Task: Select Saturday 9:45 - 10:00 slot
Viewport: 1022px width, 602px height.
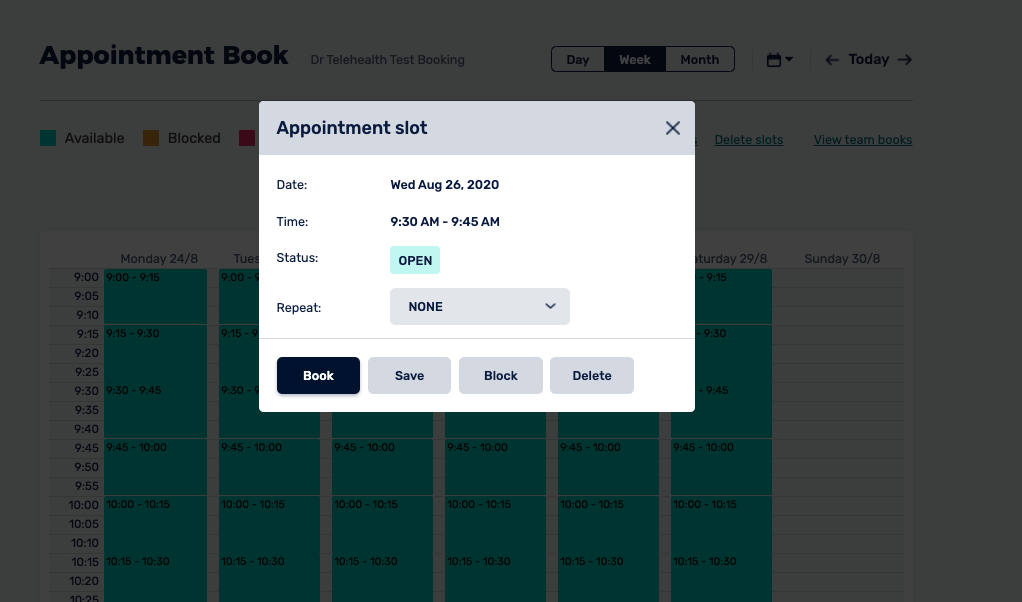Action: click(x=721, y=467)
